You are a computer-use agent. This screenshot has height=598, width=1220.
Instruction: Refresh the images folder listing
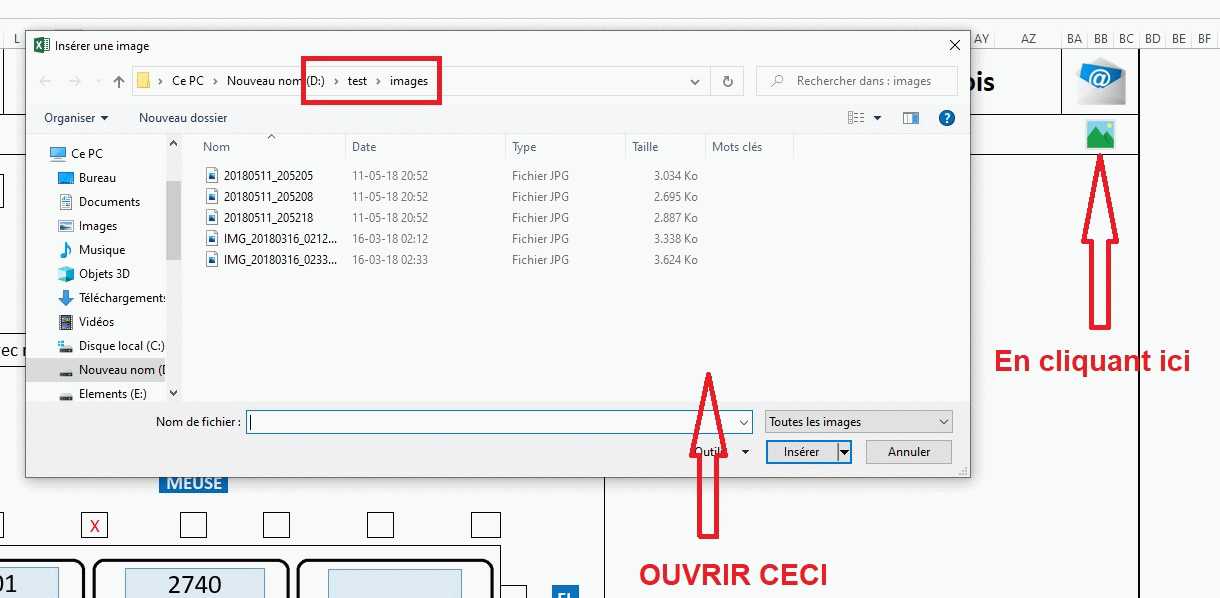point(727,81)
